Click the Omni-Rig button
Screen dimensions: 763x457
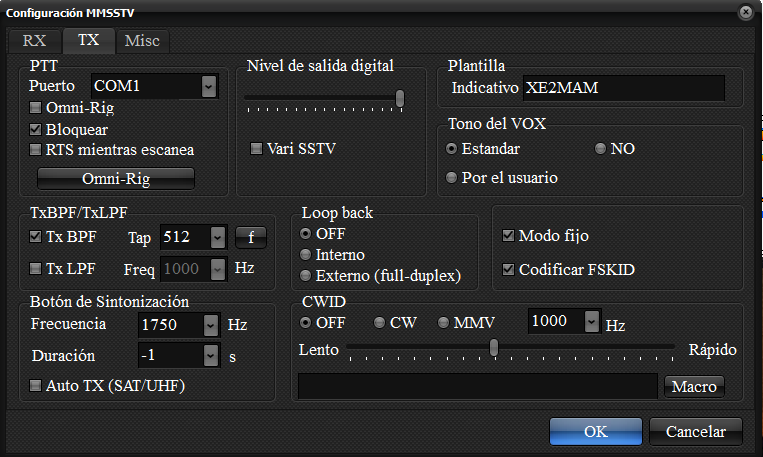(116, 179)
